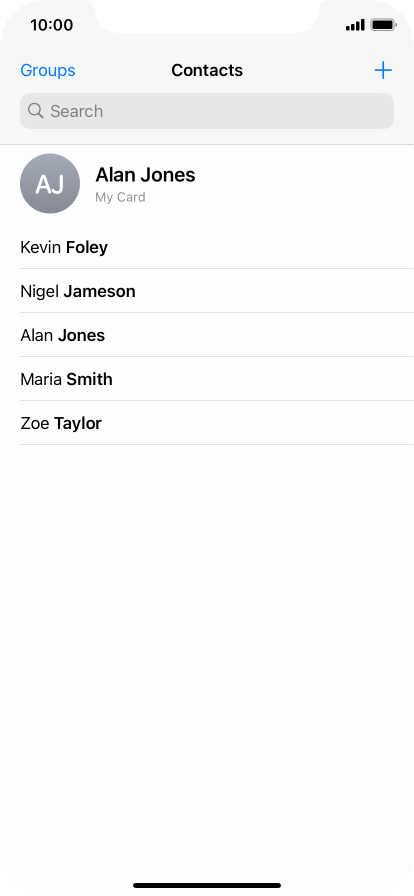This screenshot has width=414, height=896.
Task: Tap the 10:00 clock in status bar
Action: (51, 25)
